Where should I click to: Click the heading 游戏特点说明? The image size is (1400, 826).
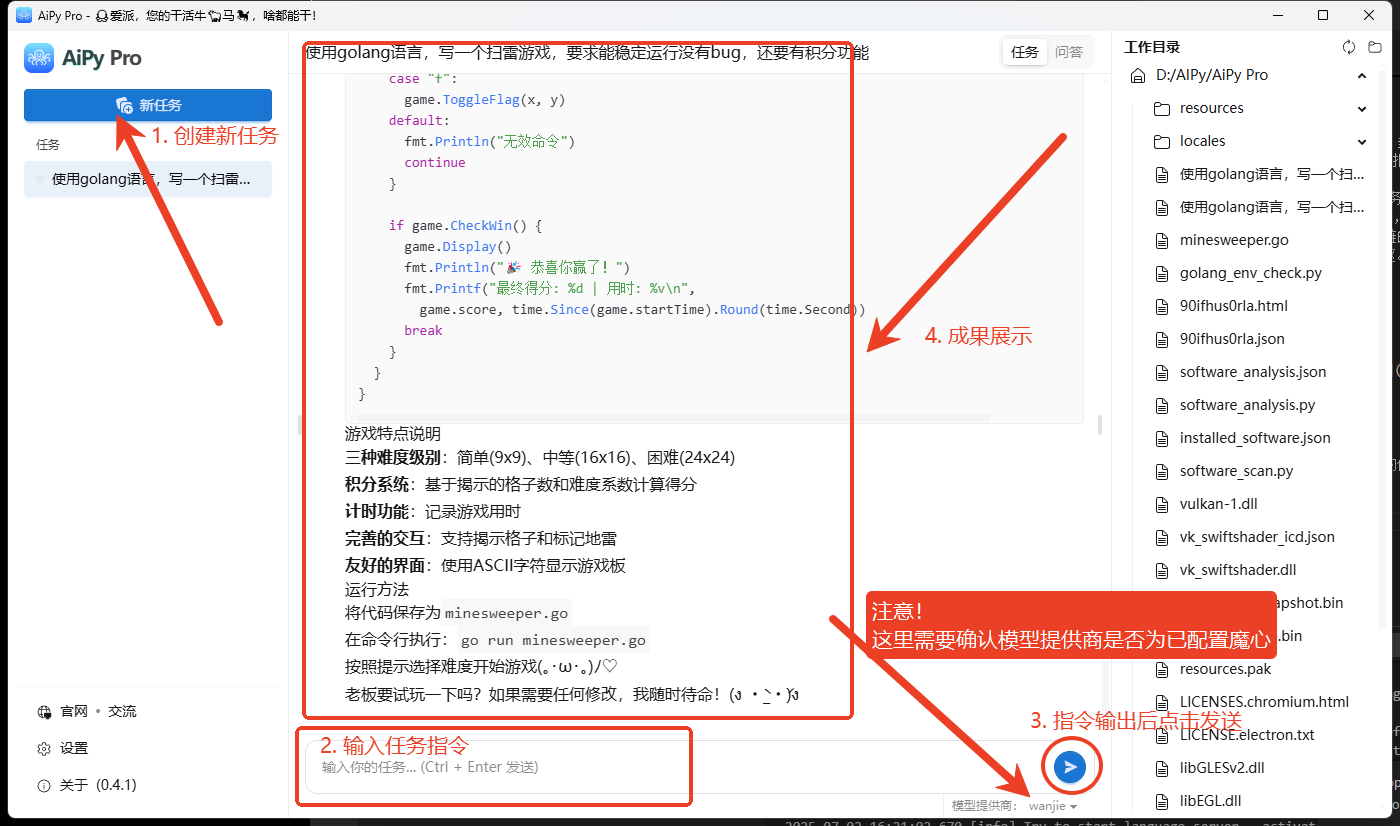coord(393,434)
